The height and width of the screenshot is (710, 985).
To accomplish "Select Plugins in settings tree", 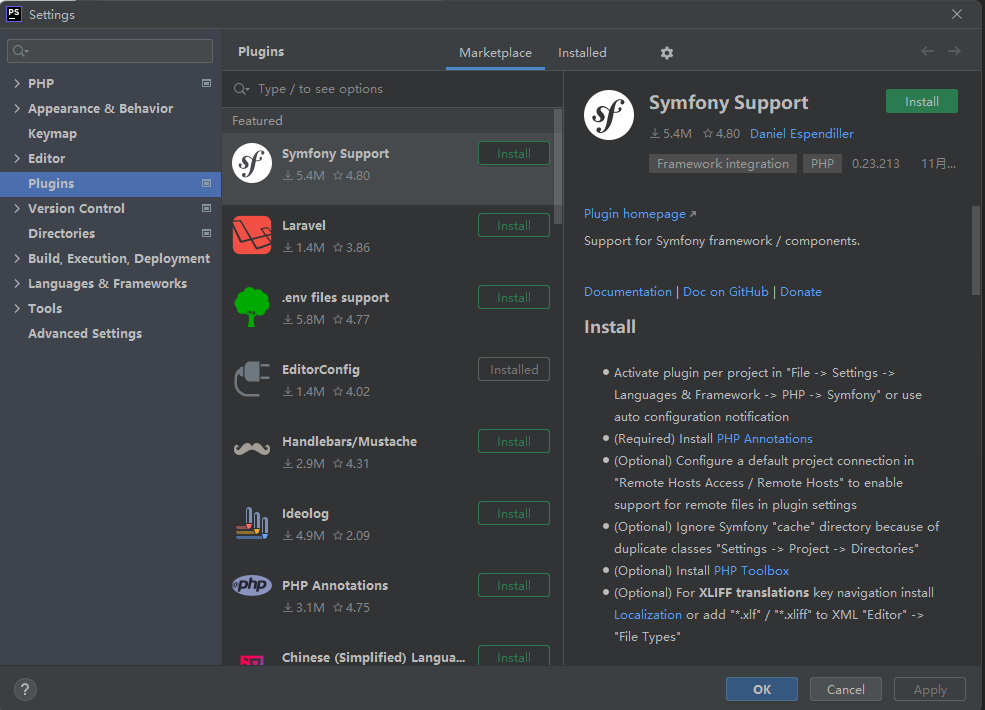I will [x=111, y=183].
